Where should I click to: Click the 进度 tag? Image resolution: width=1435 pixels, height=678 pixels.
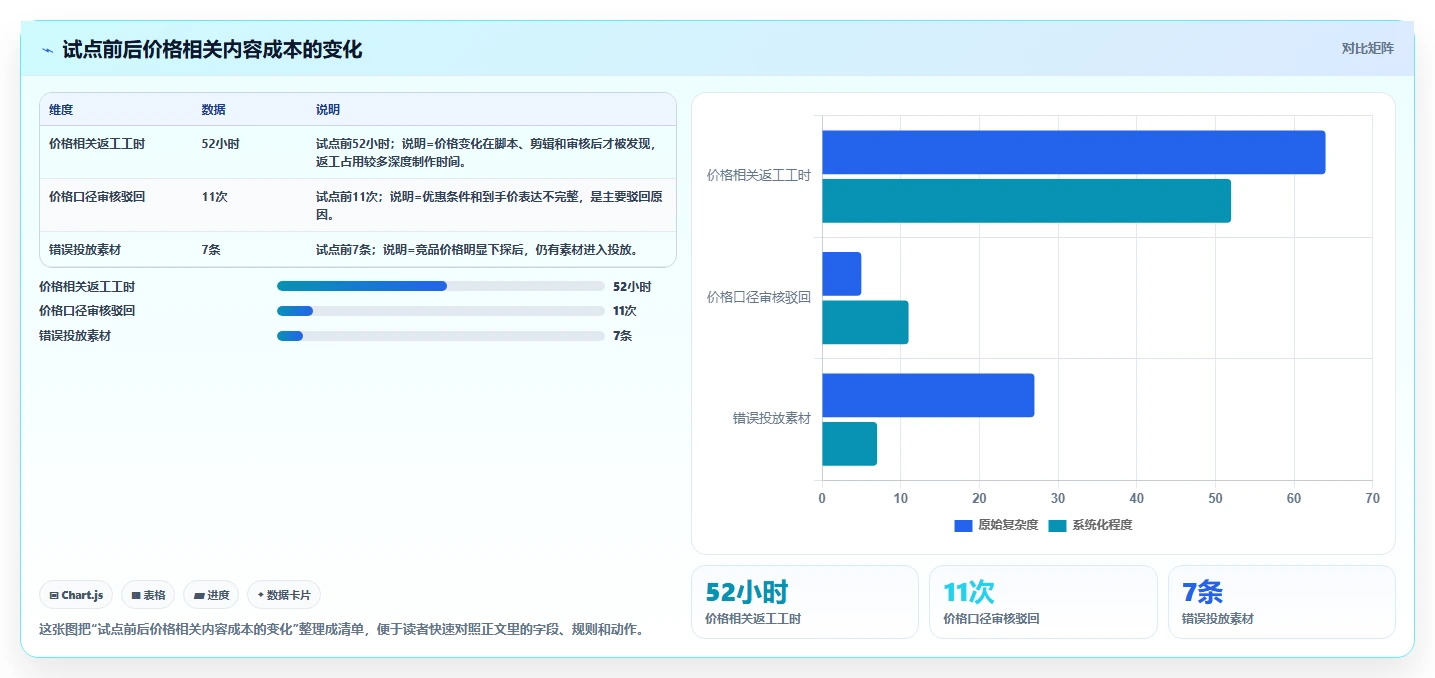[211, 595]
